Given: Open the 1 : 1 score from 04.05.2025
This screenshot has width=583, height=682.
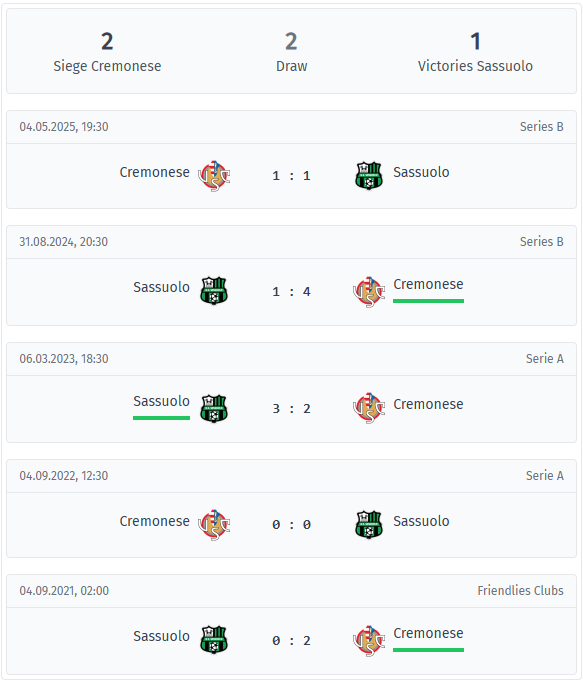Looking at the screenshot, I should point(292,176).
